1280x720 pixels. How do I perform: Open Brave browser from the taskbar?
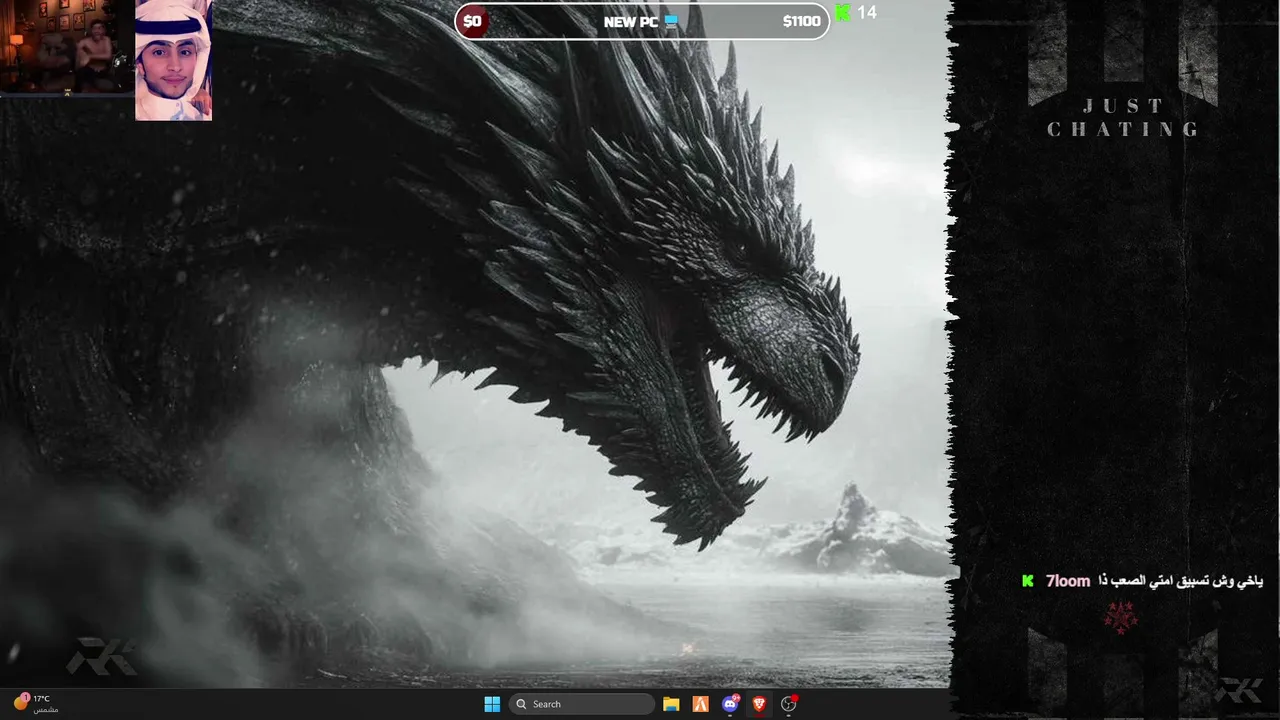point(759,704)
